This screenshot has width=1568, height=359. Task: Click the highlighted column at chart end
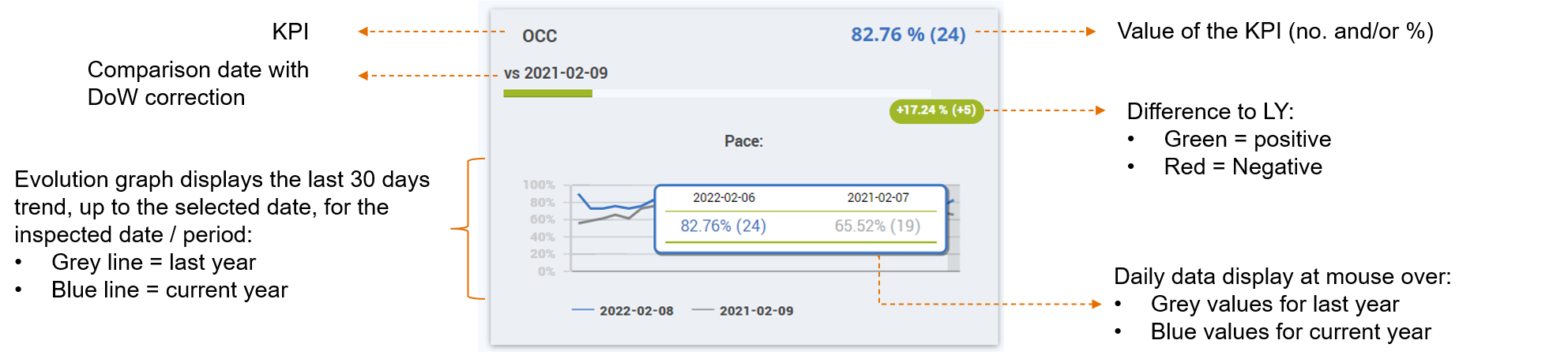click(953, 229)
